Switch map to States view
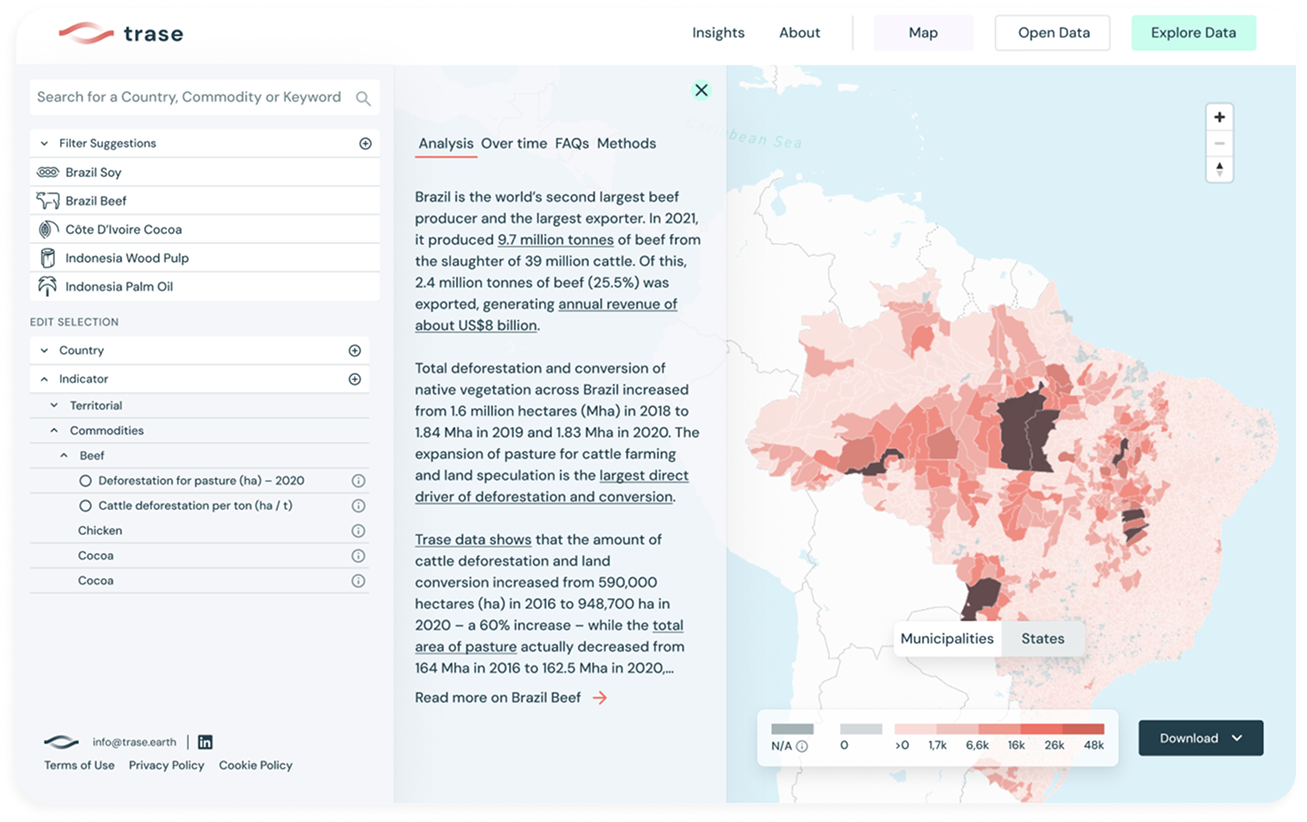This screenshot has width=1307, height=822. coord(1043,639)
